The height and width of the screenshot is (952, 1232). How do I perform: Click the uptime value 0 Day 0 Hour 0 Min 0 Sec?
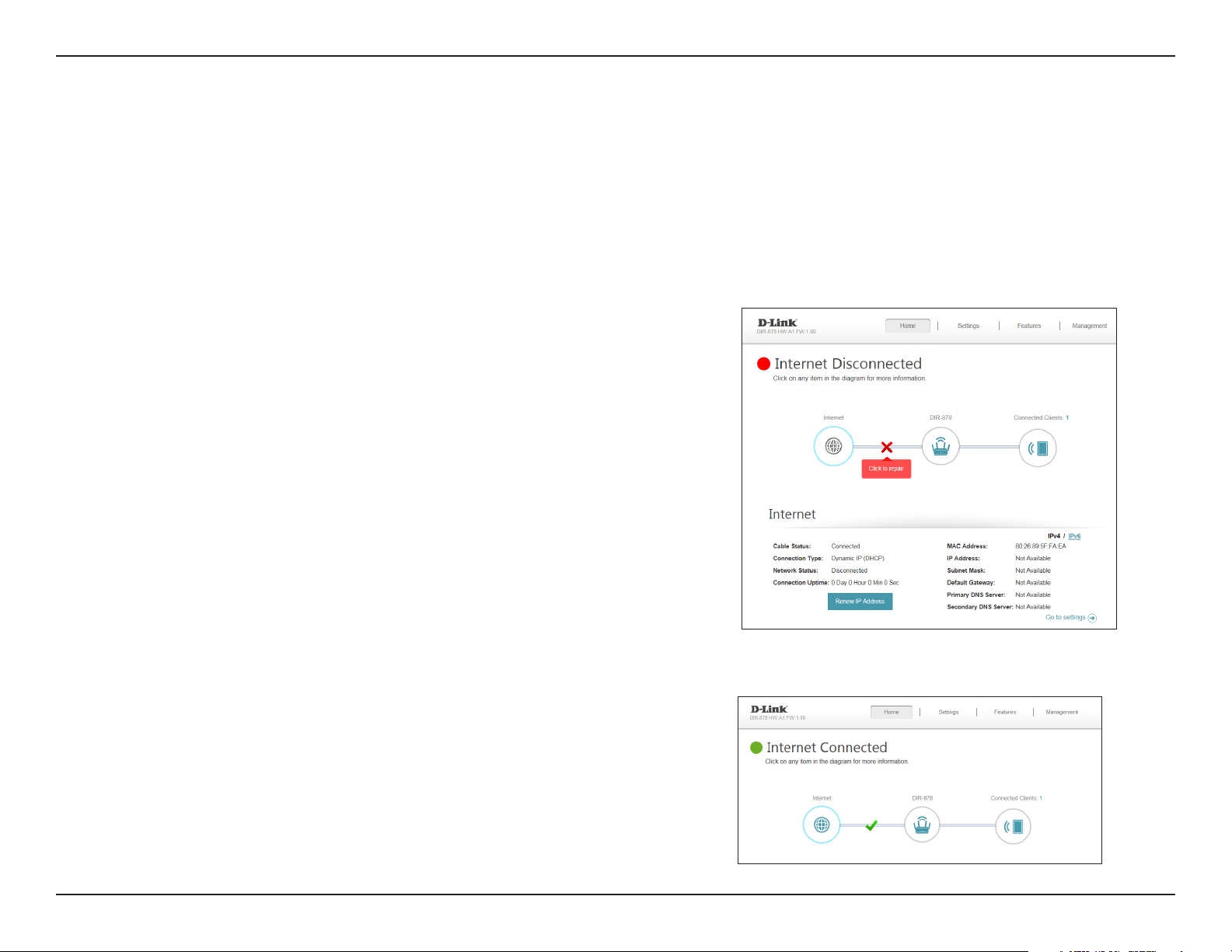[x=865, y=583]
